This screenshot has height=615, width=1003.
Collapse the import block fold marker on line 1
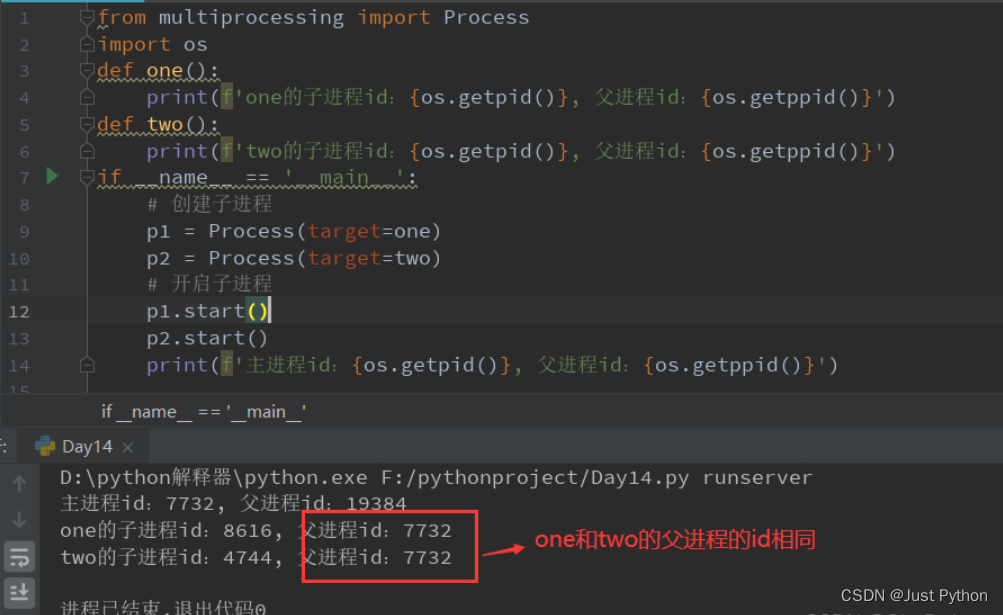coord(87,17)
